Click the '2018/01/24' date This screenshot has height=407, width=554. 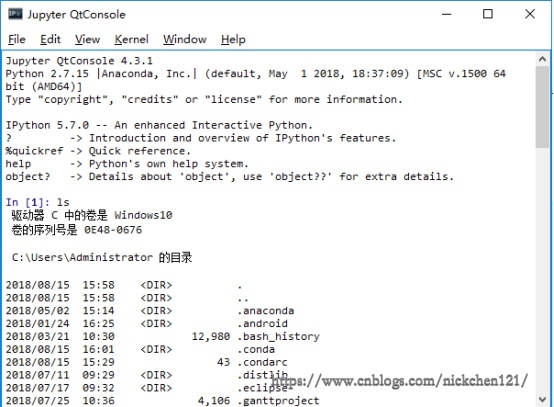(37, 324)
